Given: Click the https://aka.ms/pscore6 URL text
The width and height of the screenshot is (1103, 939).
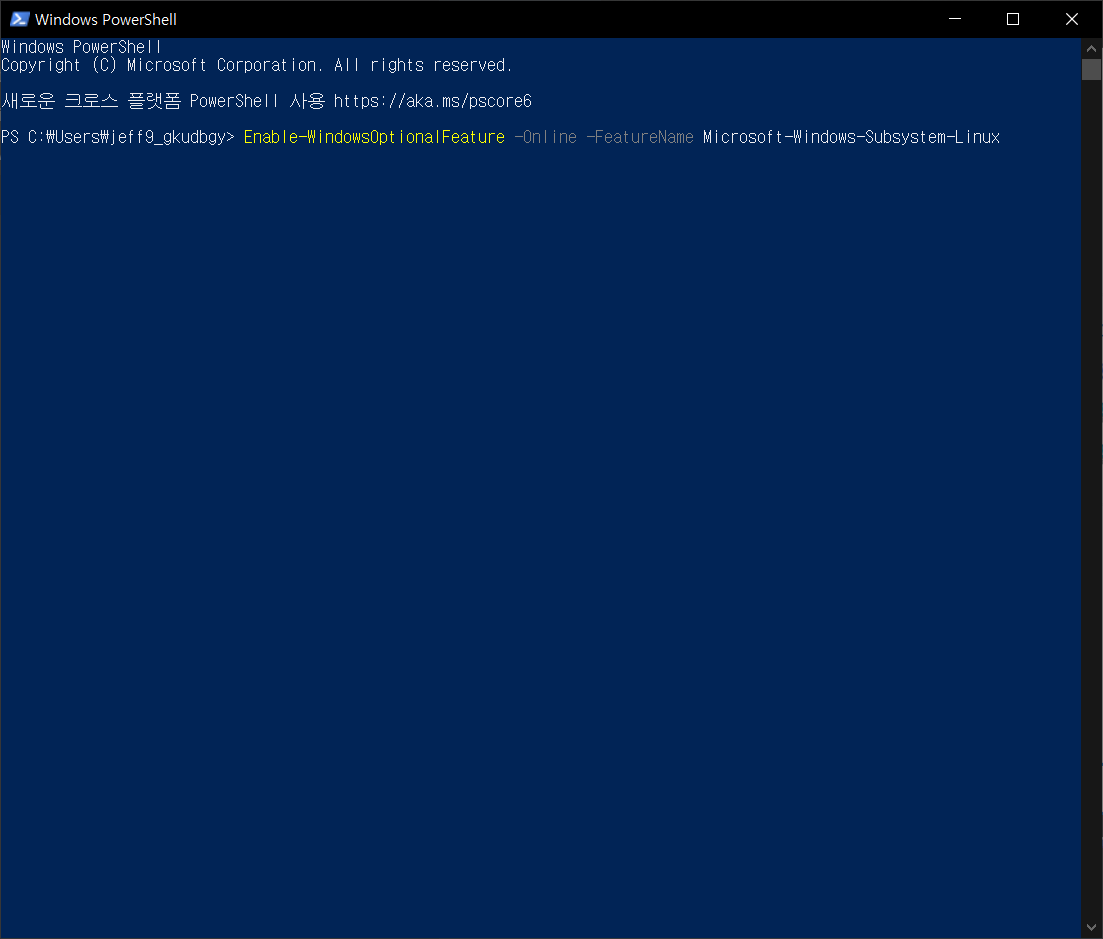Looking at the screenshot, I should pos(432,101).
